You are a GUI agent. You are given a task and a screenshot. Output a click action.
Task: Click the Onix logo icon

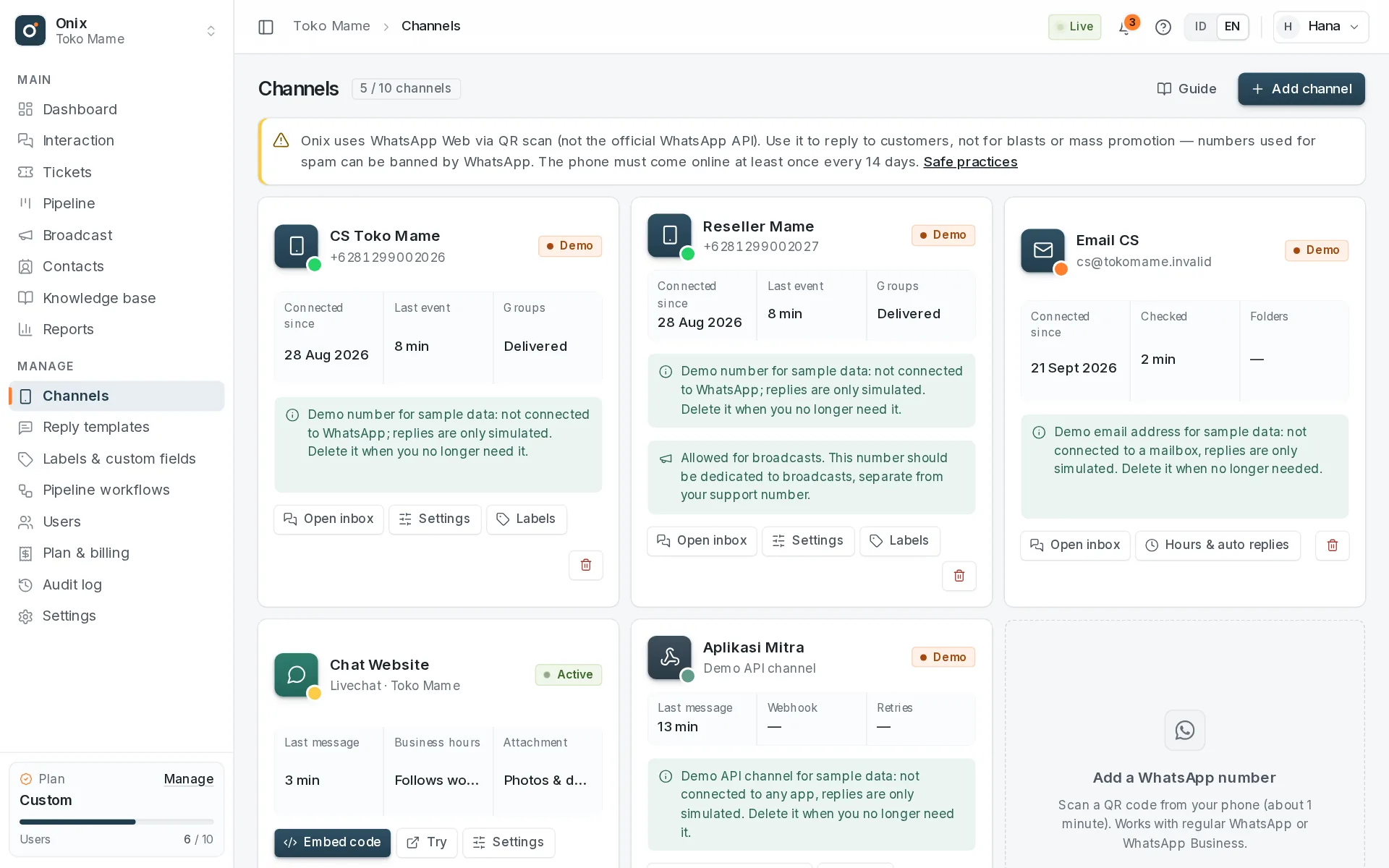pyautogui.click(x=30, y=30)
